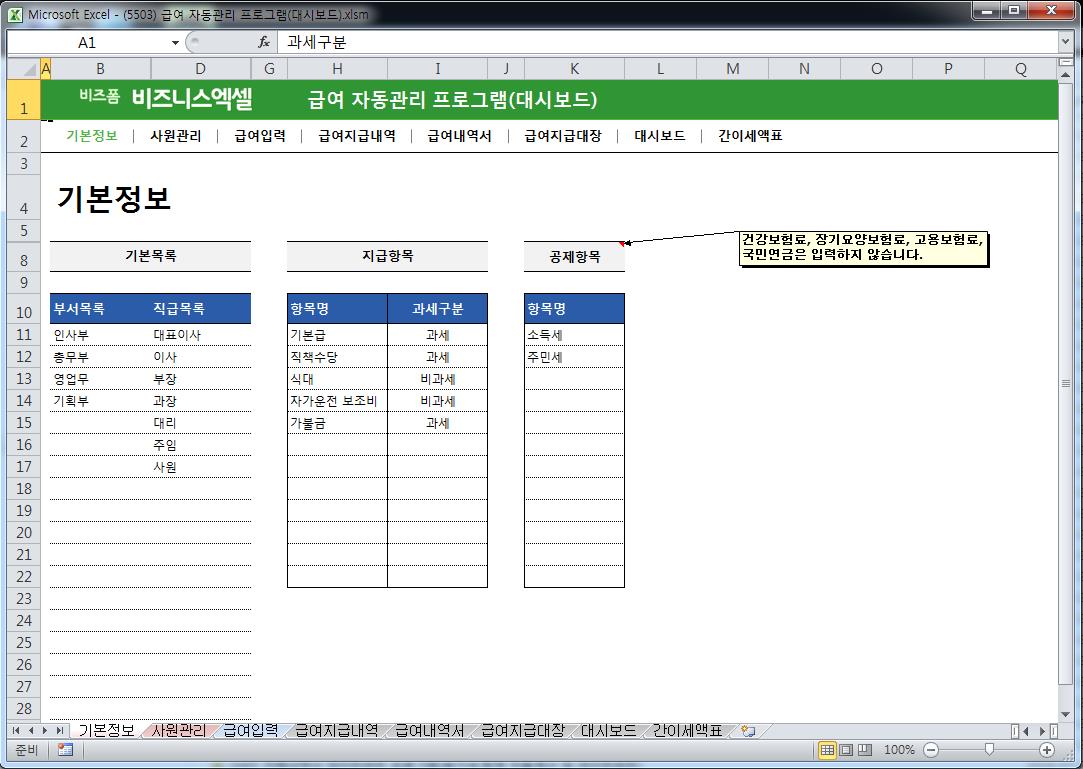The width and height of the screenshot is (1083, 769).
Task: Jump to last sheet with navigation arrow
Action: [x=60, y=730]
